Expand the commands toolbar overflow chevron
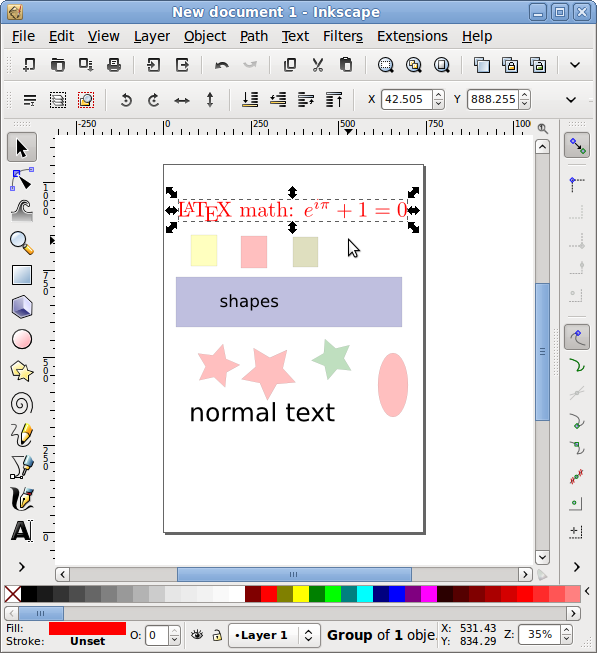Image resolution: width=597 pixels, height=653 pixels. (575, 65)
